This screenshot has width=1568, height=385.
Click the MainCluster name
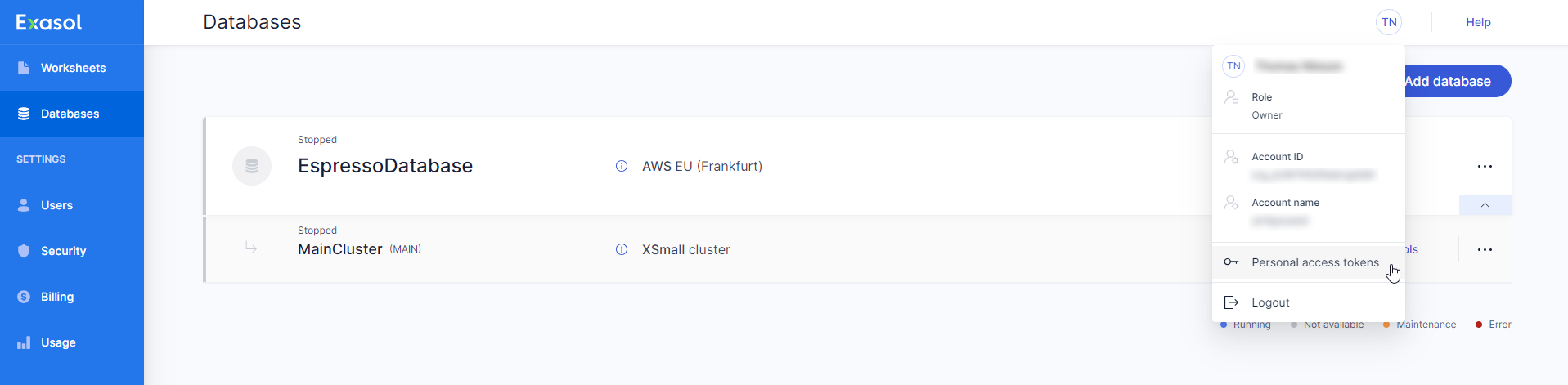(x=340, y=249)
